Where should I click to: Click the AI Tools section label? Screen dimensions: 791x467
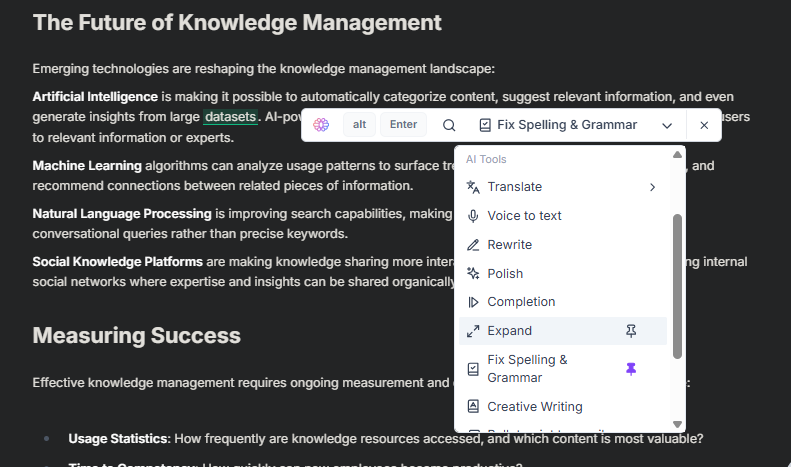click(x=486, y=159)
